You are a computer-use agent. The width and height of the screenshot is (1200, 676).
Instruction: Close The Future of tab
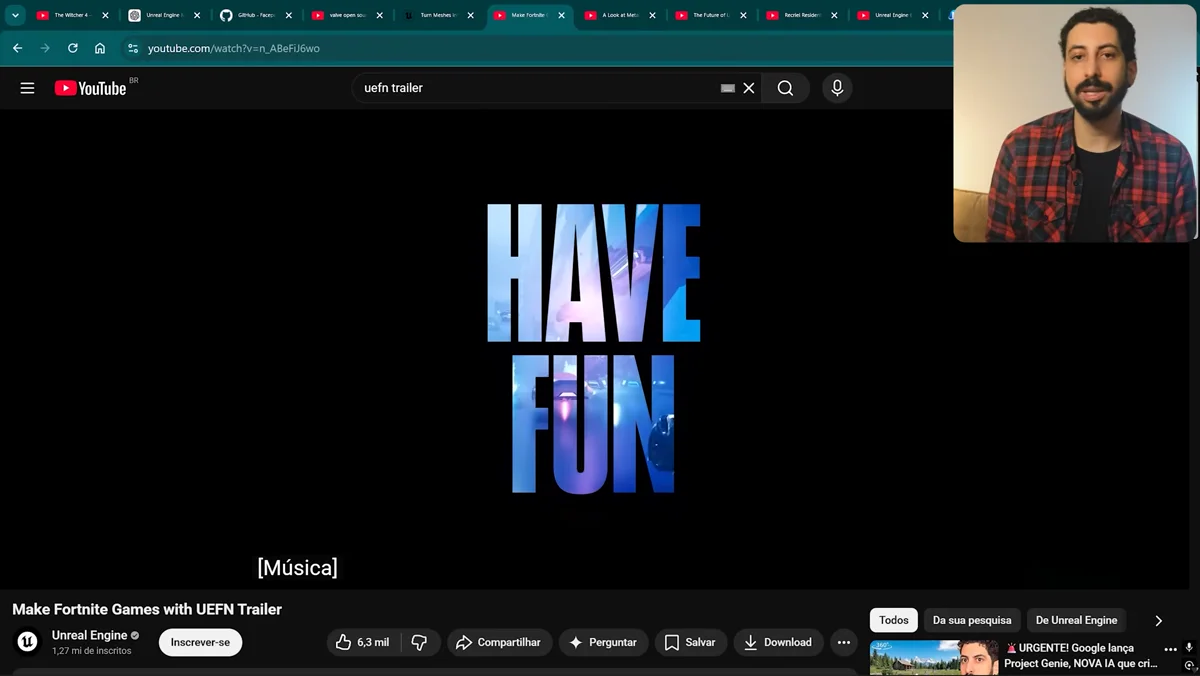click(x=744, y=15)
